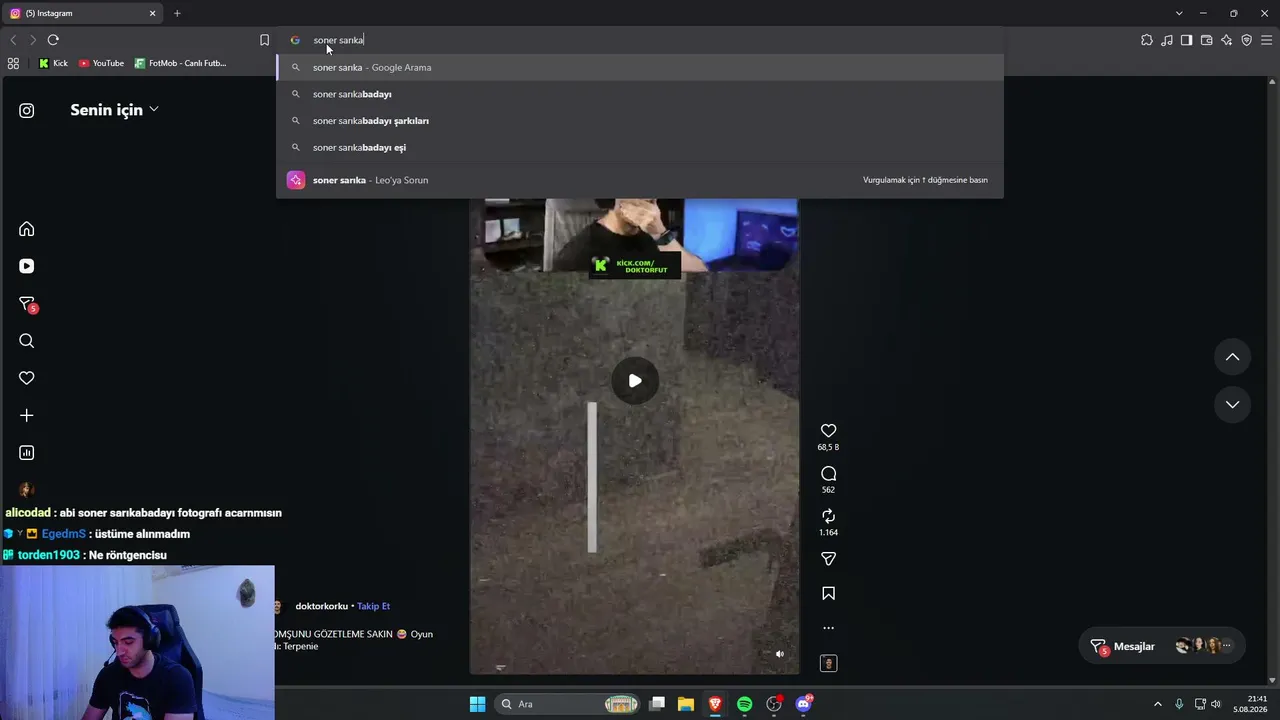
Task: Bookmark this page in the address bar
Action: click(x=264, y=40)
